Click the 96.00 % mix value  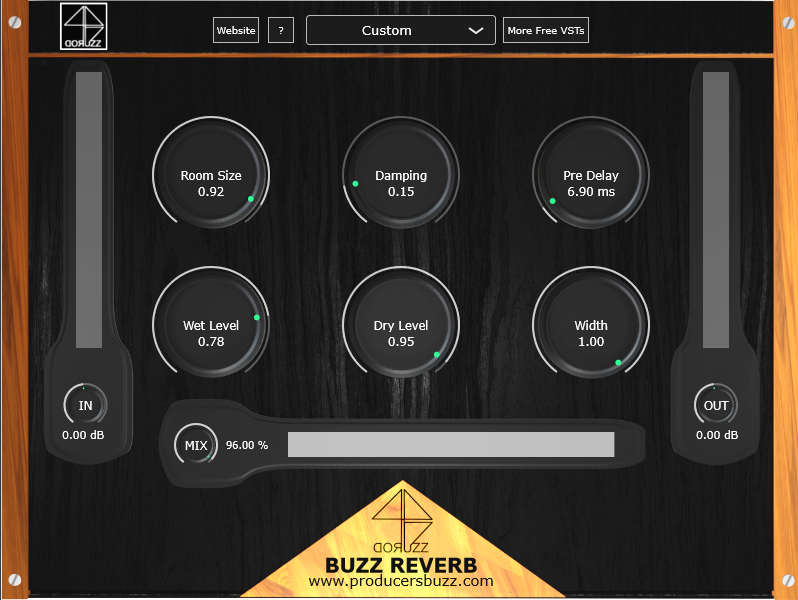[x=247, y=445]
